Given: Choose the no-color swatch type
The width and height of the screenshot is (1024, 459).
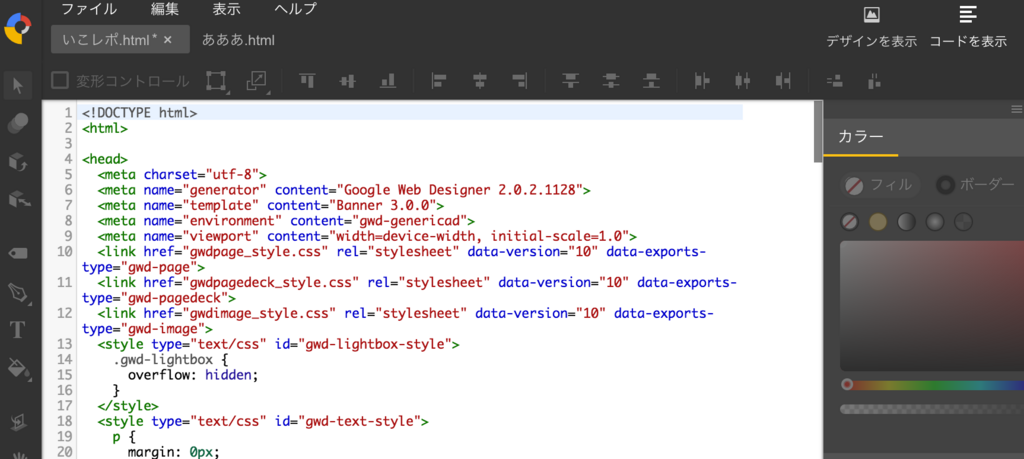Looking at the screenshot, I should click(x=849, y=223).
